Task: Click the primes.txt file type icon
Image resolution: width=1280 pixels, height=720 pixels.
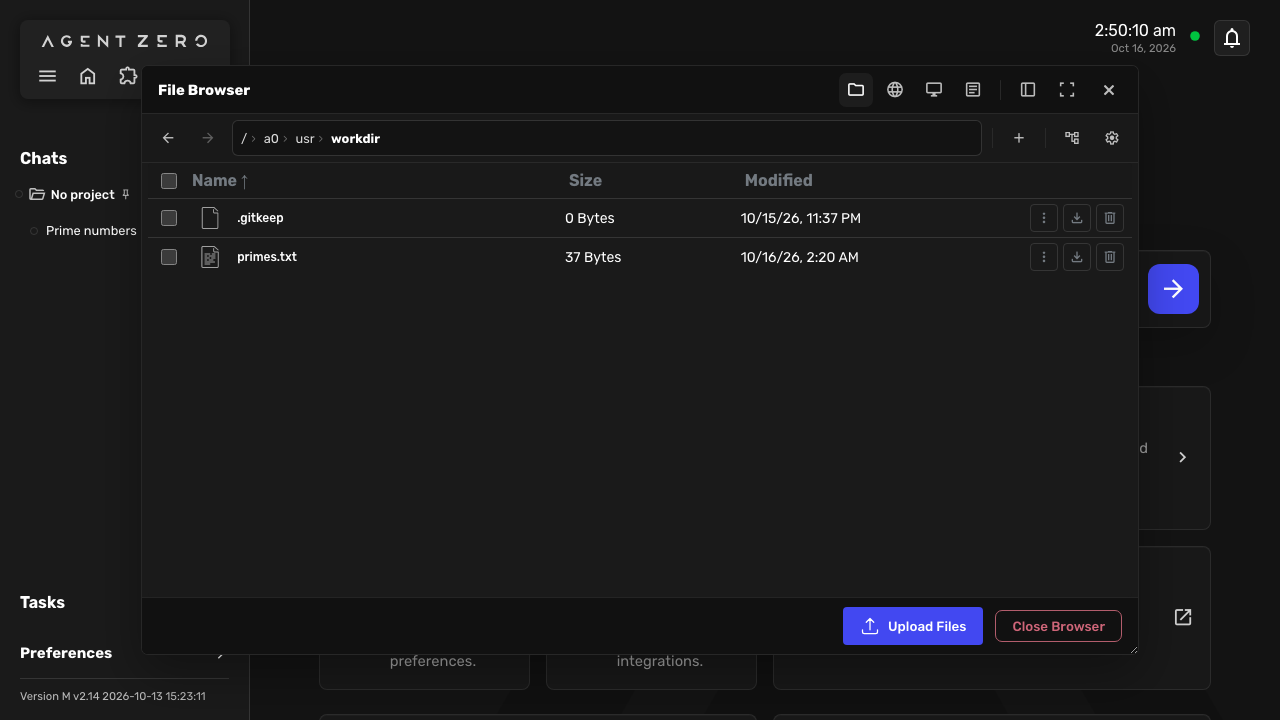Action: [210, 257]
